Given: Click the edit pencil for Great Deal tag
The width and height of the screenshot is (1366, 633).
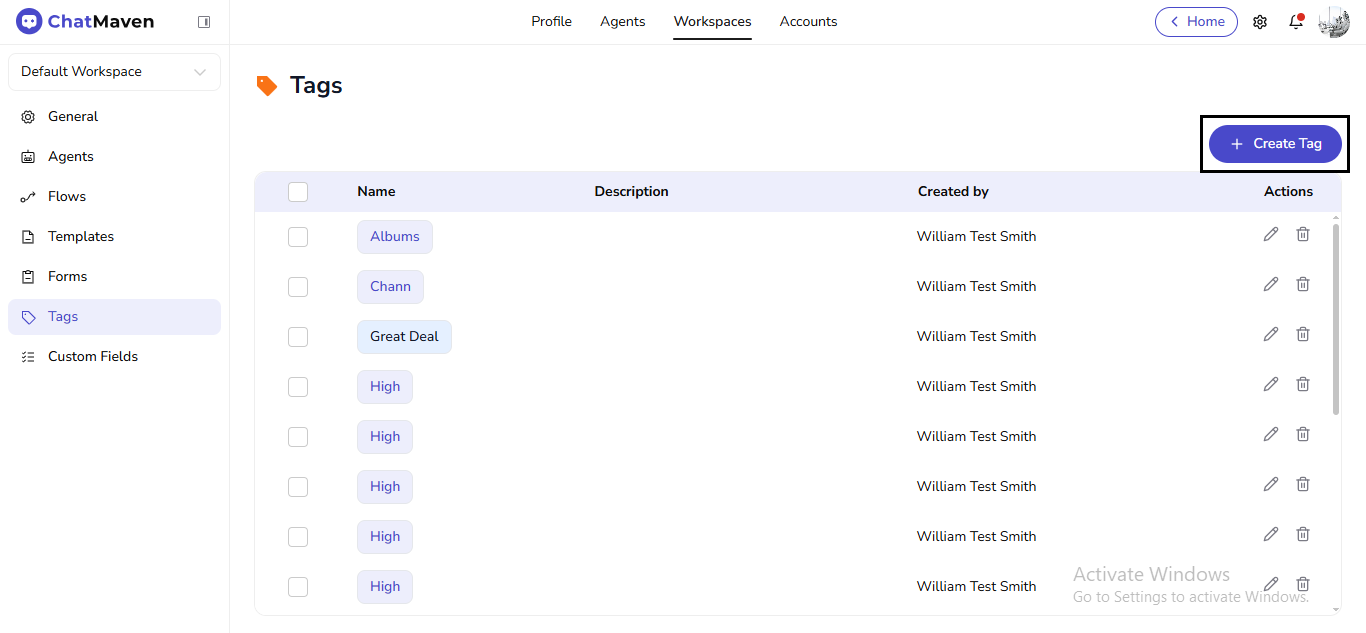Looking at the screenshot, I should coord(1270,334).
